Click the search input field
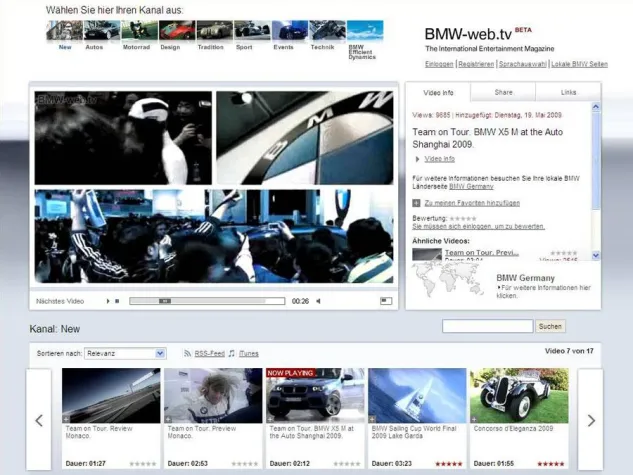Viewport: 633px width, 475px height. pos(487,326)
